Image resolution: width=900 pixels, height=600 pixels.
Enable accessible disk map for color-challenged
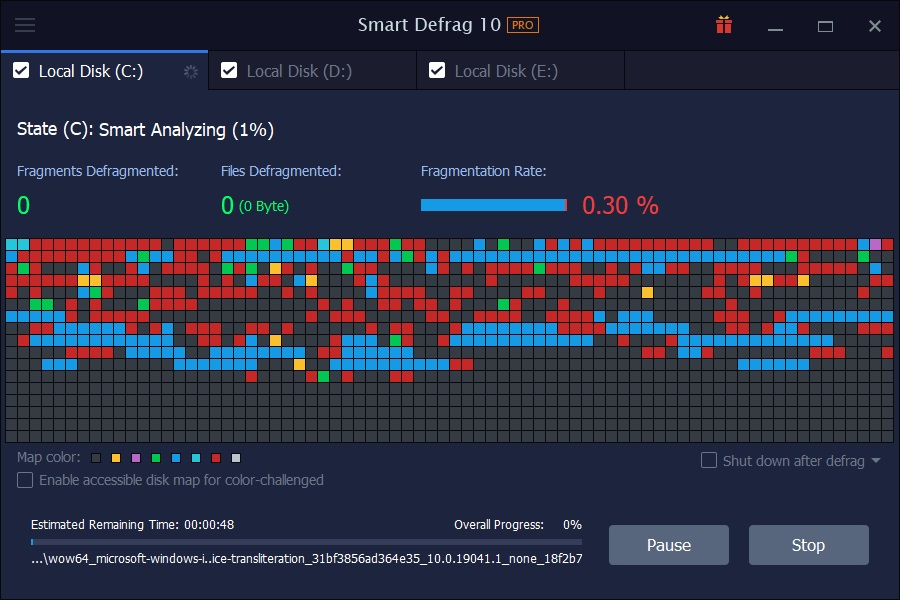(x=25, y=480)
